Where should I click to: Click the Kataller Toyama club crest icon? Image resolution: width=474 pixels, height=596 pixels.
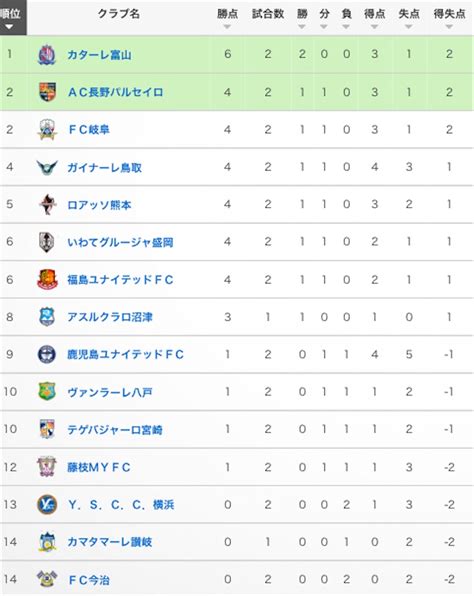click(47, 55)
